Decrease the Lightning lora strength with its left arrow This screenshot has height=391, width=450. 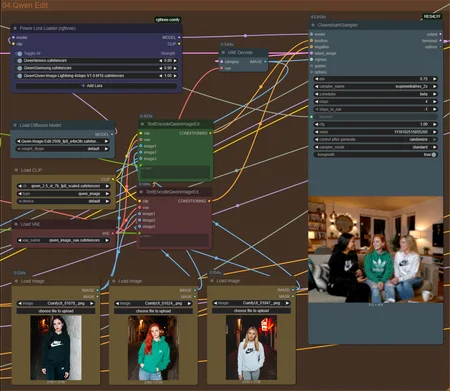click(x=161, y=76)
